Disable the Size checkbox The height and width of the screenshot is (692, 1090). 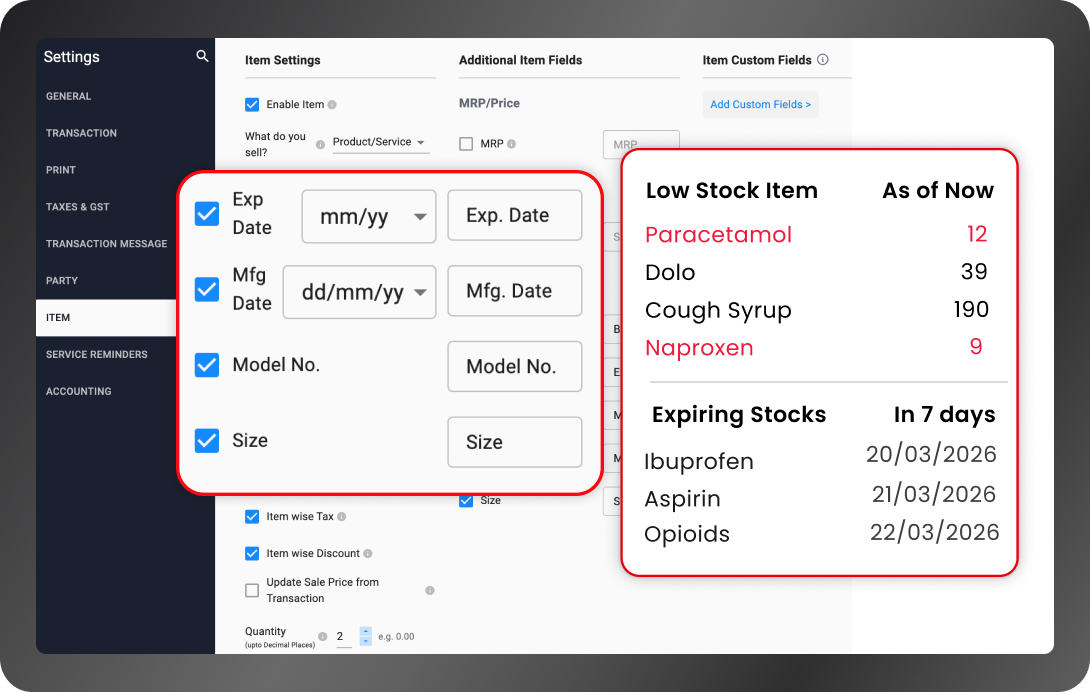(206, 440)
